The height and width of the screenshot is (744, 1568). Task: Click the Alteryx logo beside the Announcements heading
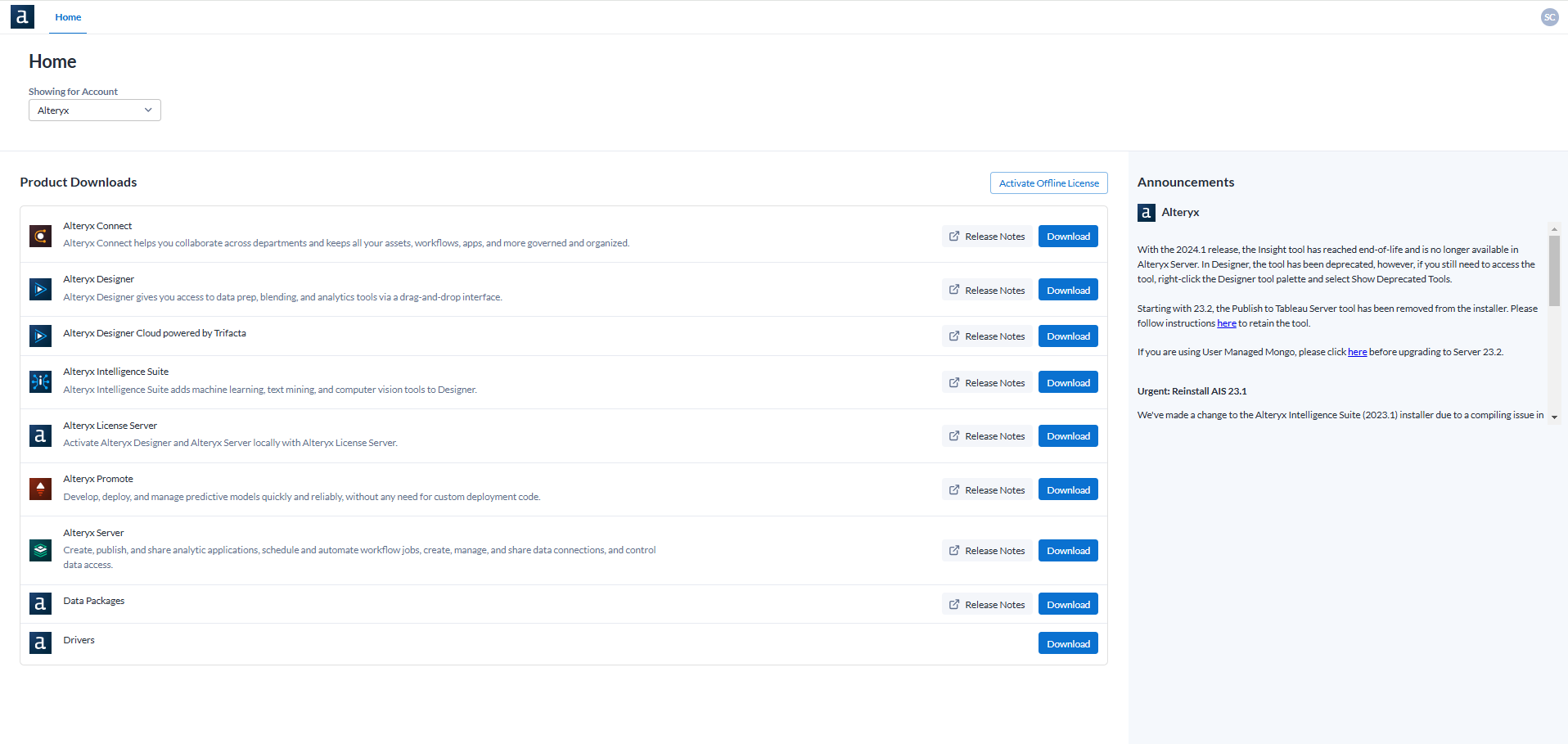coord(1146,212)
